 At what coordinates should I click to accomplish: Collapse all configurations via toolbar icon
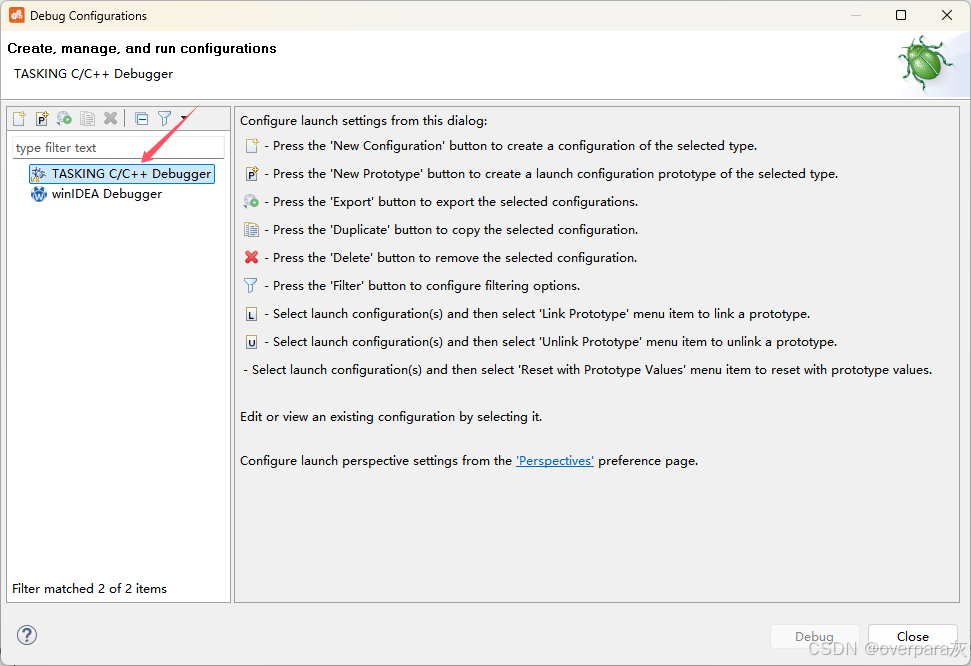(142, 118)
